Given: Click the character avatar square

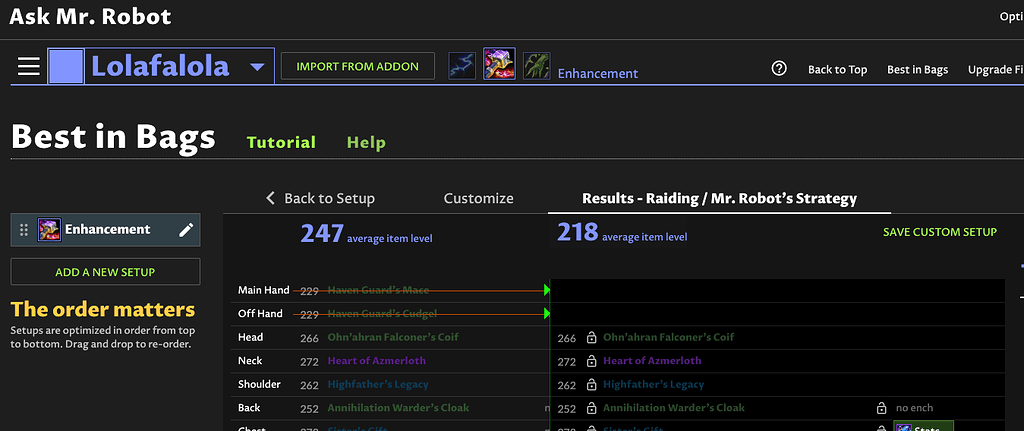Looking at the screenshot, I should click(66, 67).
